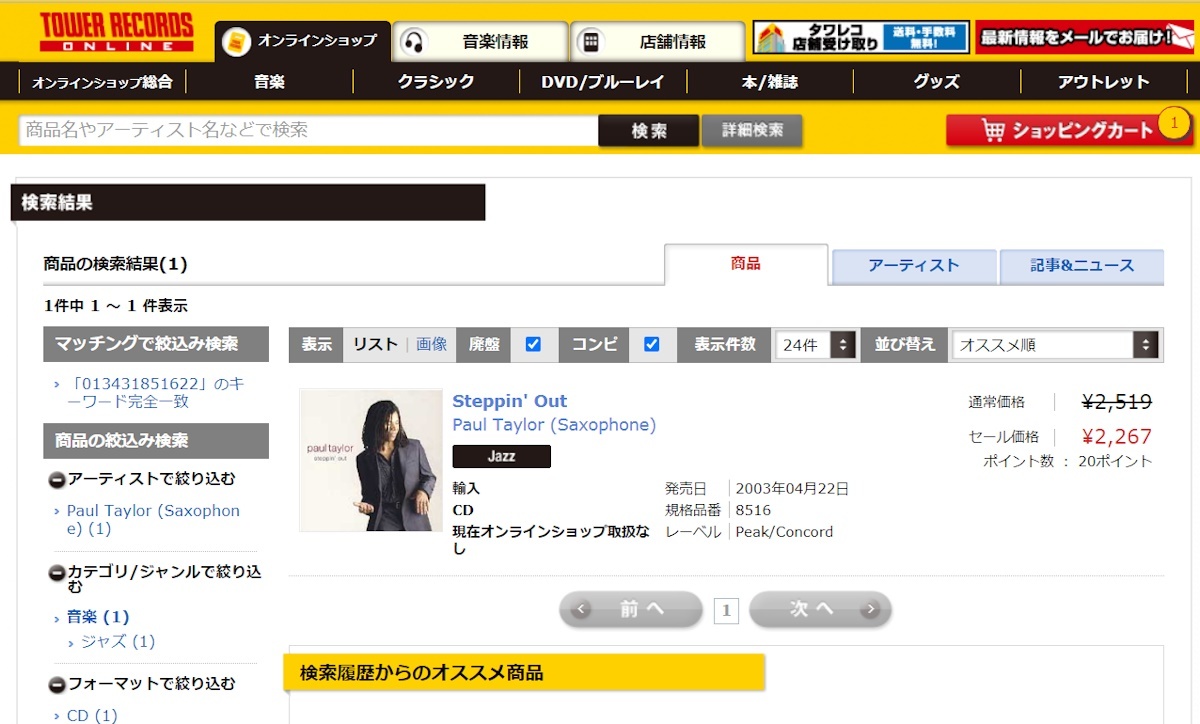Filter by Paul Taylor (Saxophone) (1) in sidebar

tap(153, 519)
